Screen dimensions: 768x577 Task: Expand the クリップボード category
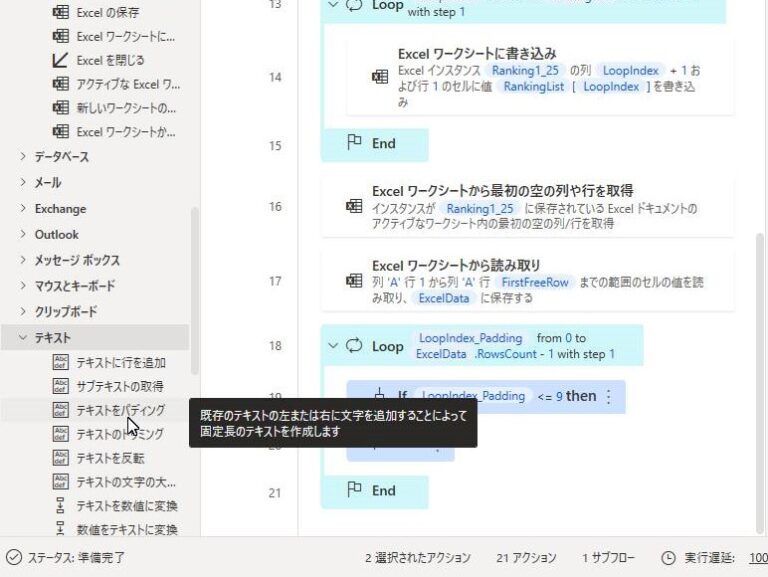tap(23, 311)
